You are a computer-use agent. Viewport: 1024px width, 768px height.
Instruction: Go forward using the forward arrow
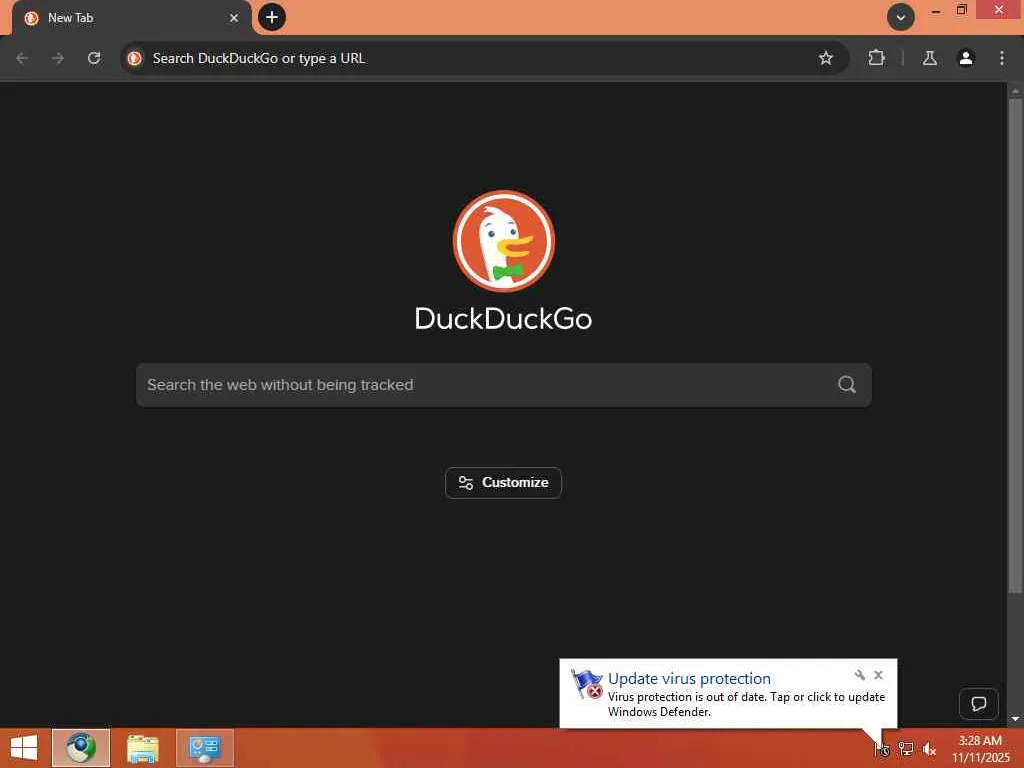[58, 58]
